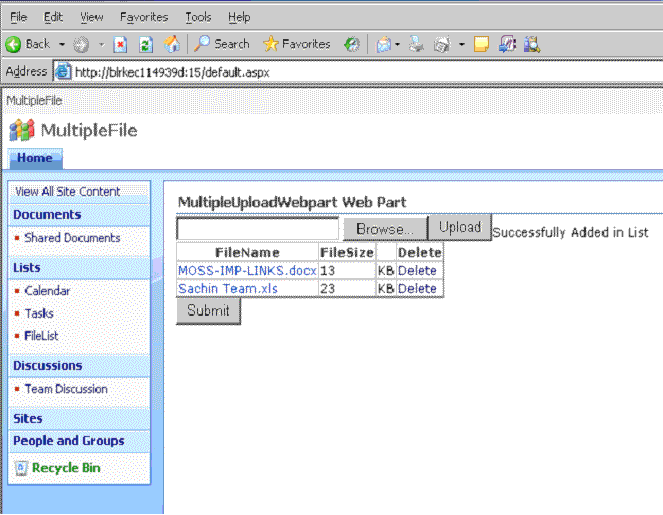Click the Upload button
This screenshot has height=515, width=663.
point(460,227)
